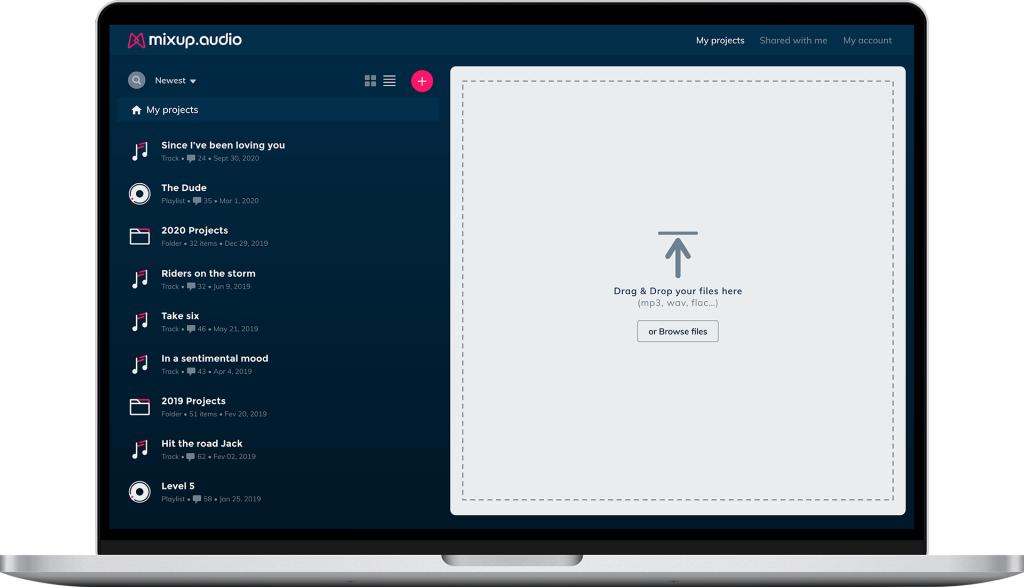1024x587 pixels.
Task: Click comment icon under In a sentimental mood
Action: pos(191,372)
